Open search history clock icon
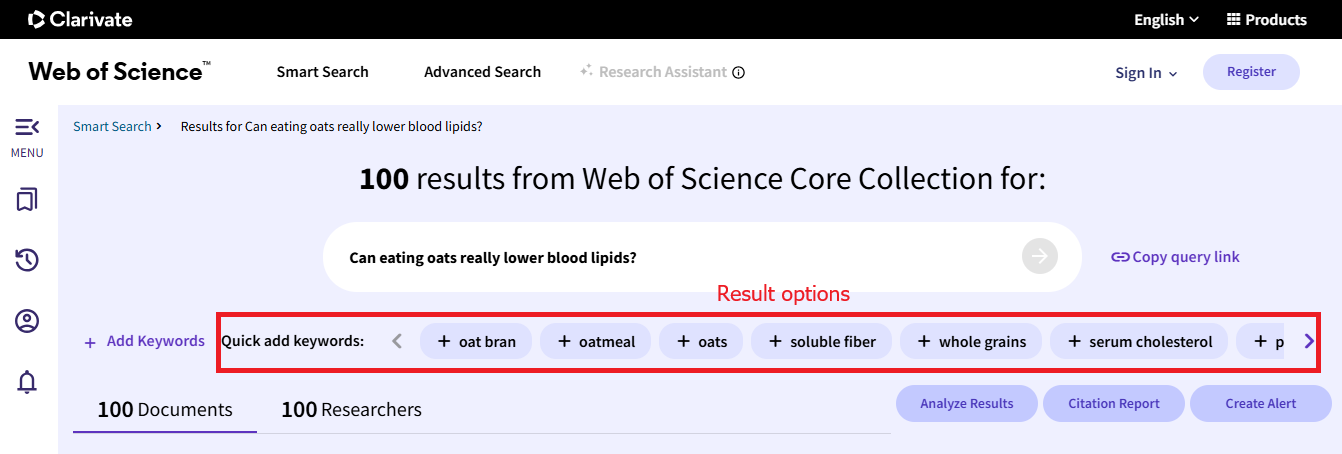This screenshot has width=1342, height=454. 27,260
